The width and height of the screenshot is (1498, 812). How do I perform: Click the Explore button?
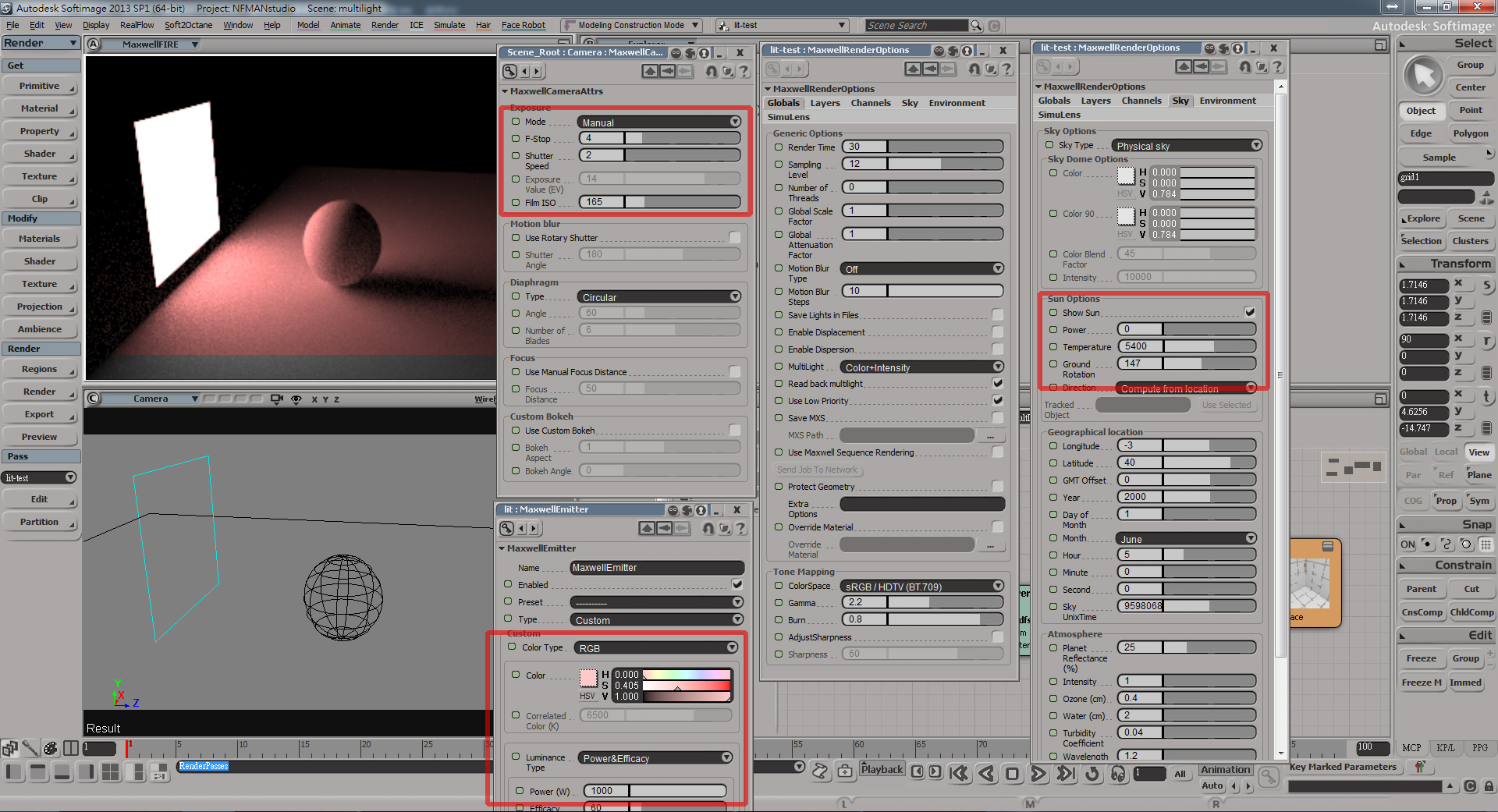pos(1423,218)
